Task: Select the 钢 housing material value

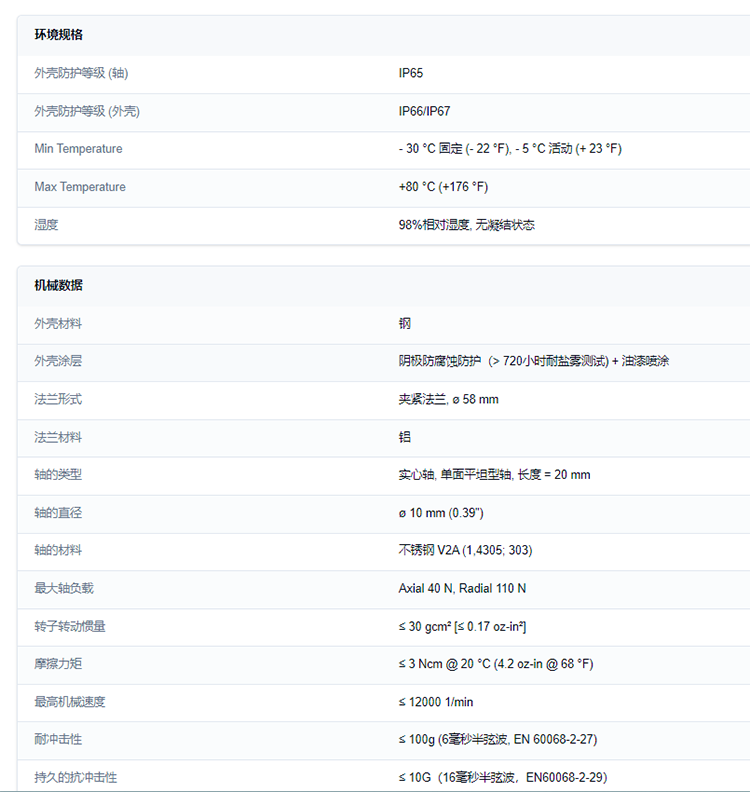Action: tap(405, 323)
